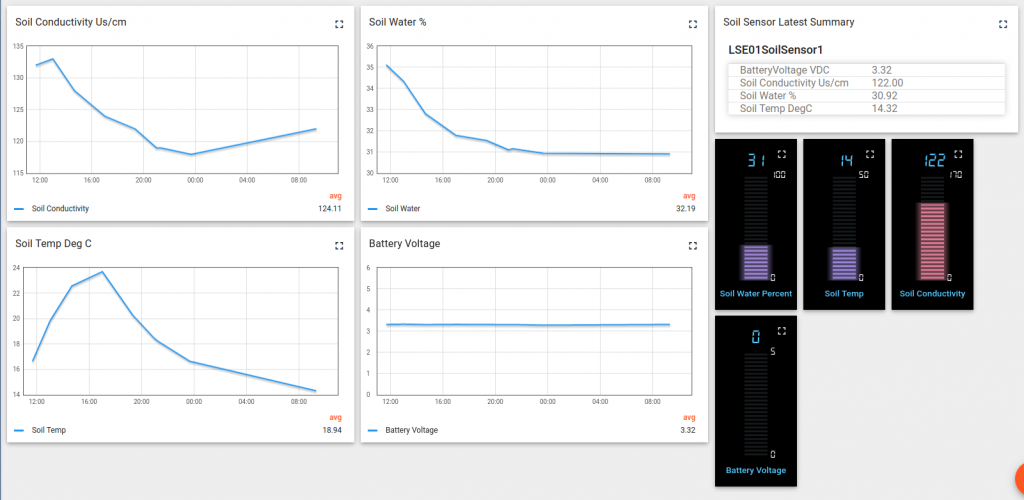Toggle Soil Temp series in legend
The height and width of the screenshot is (500, 1024).
point(48,430)
